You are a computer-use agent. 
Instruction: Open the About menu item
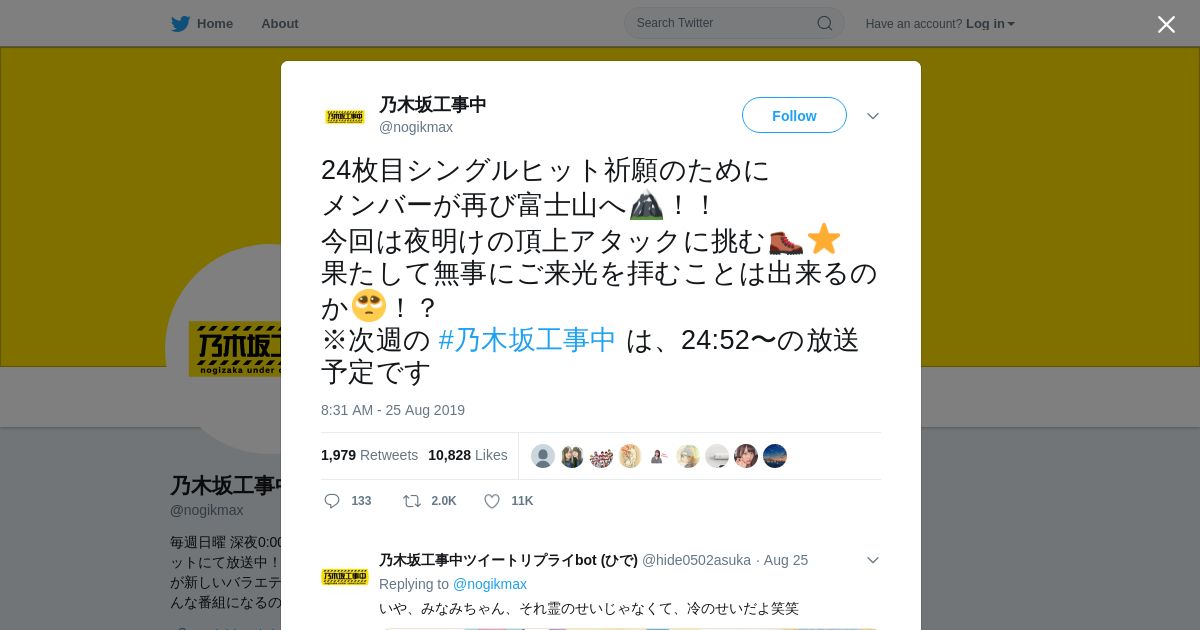click(x=280, y=24)
